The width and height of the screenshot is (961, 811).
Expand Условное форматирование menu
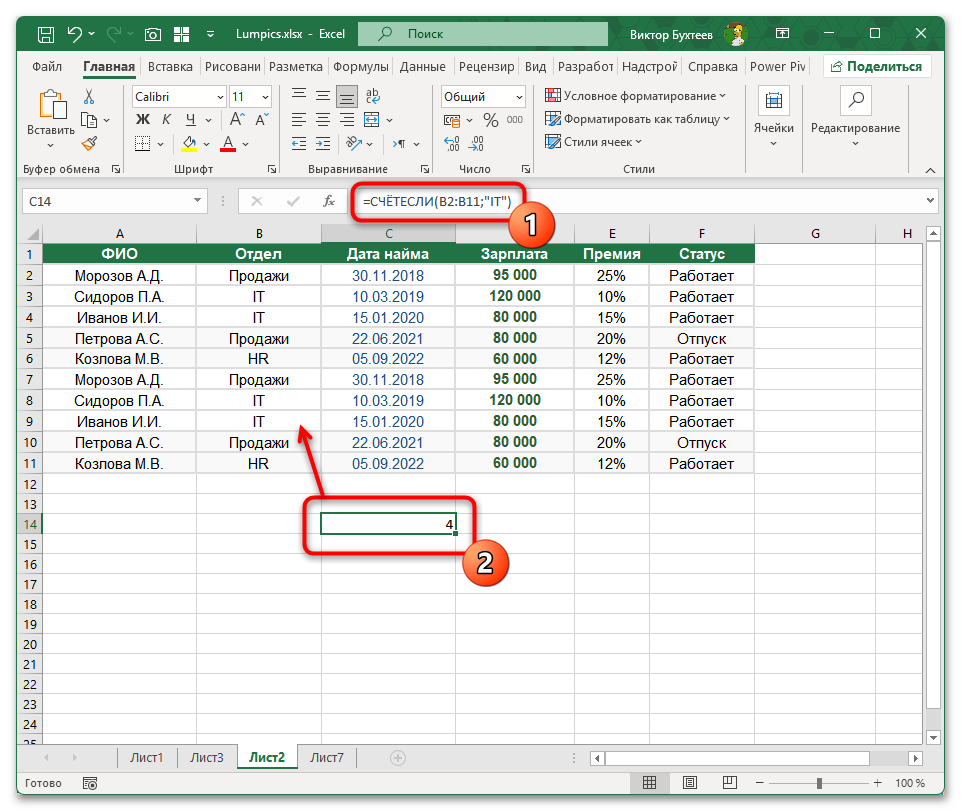[635, 96]
